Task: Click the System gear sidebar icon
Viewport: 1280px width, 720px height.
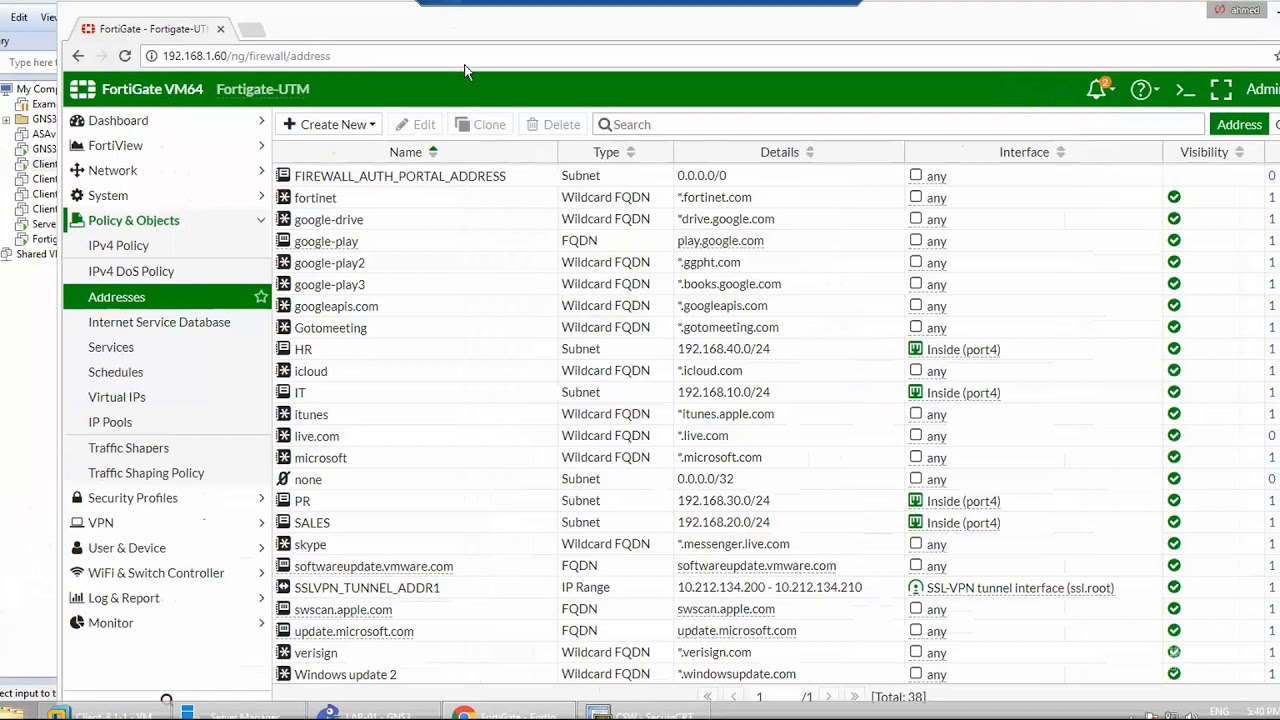Action: coord(77,195)
